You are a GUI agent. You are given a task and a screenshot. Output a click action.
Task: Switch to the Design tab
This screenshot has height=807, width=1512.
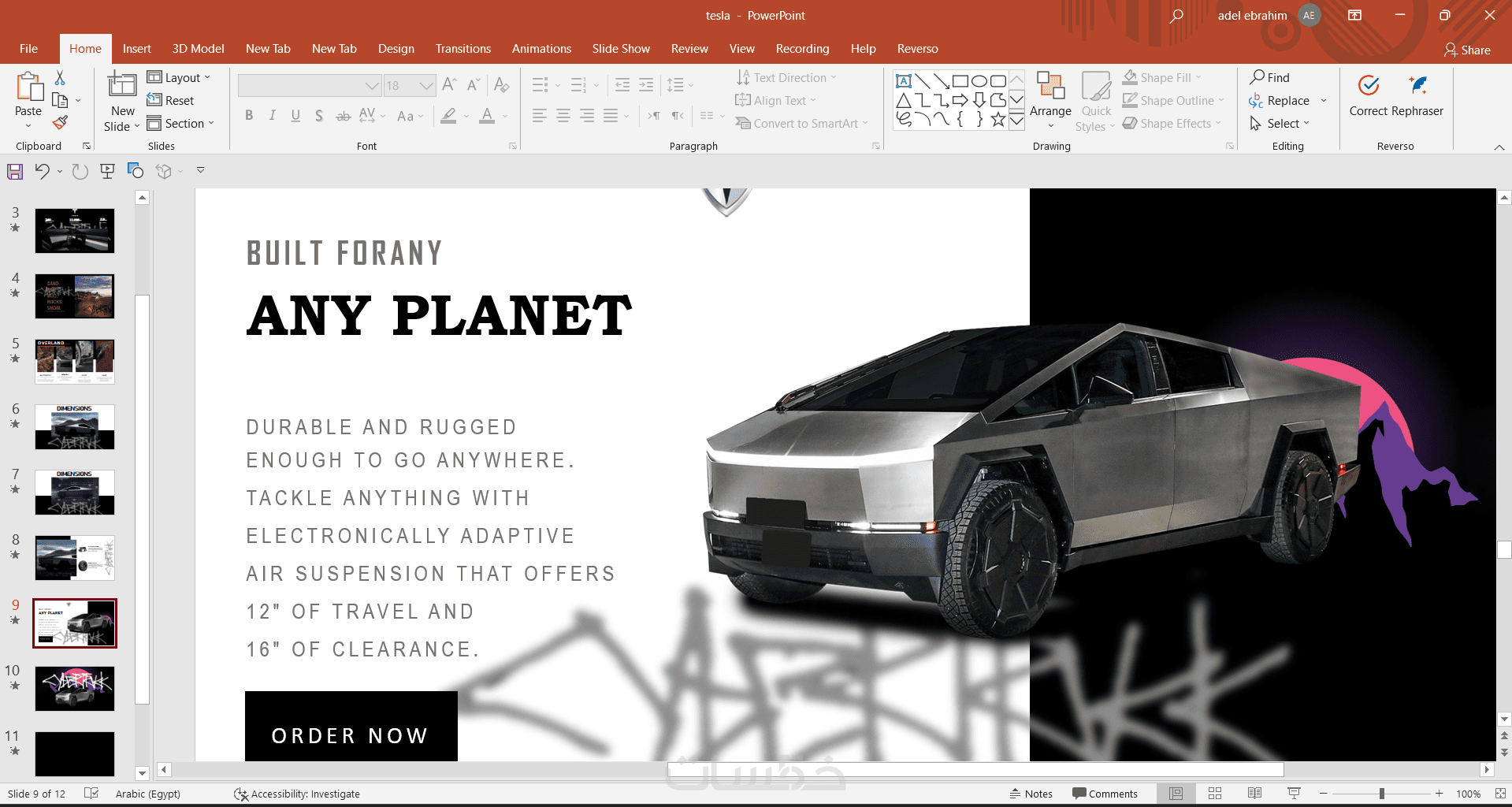396,49
